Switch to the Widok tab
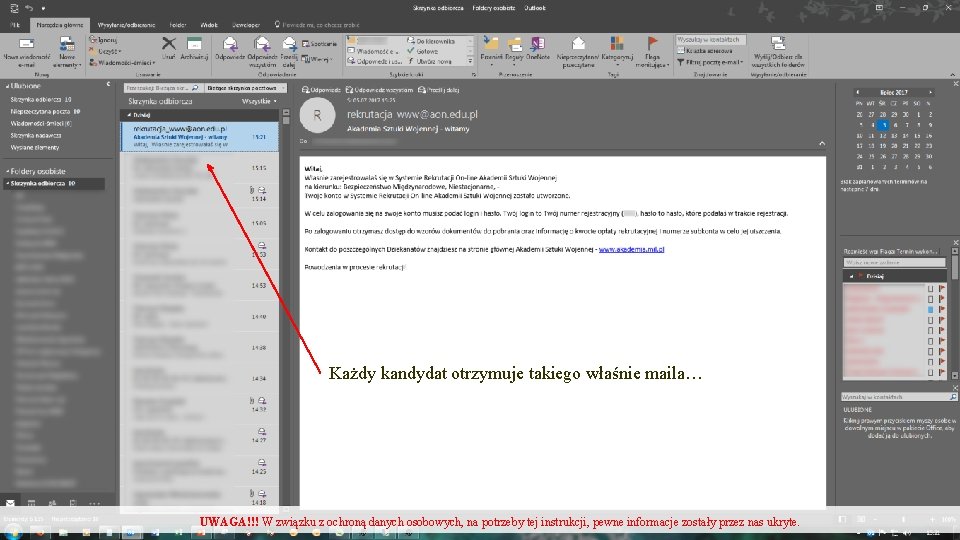 point(209,25)
